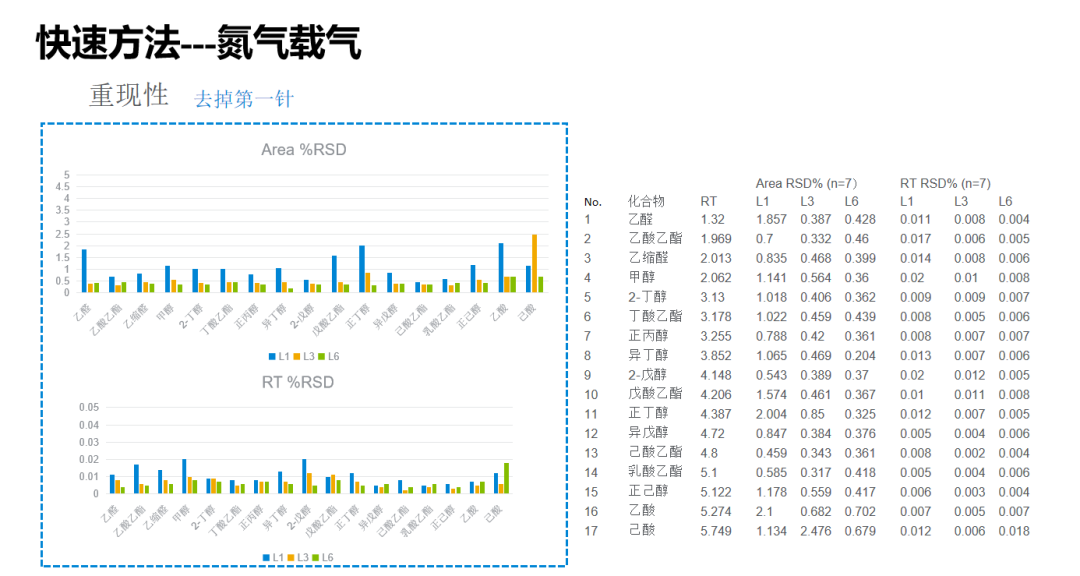The height and width of the screenshot is (576, 1080).
Task: Click 丁酸乙酯 compound name in the table
Action: click(655, 316)
